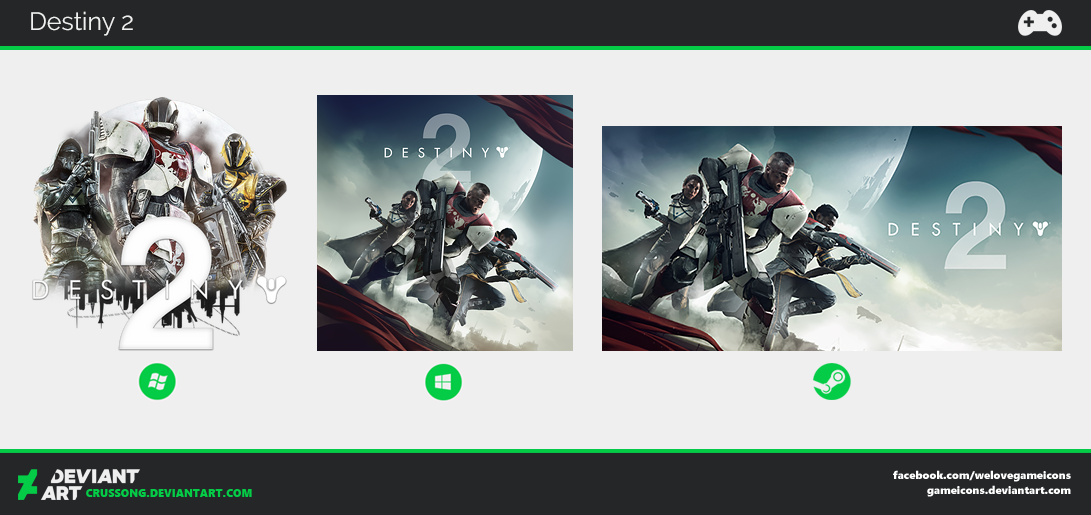Select the Windows 7 flag logo icon

(x=157, y=381)
